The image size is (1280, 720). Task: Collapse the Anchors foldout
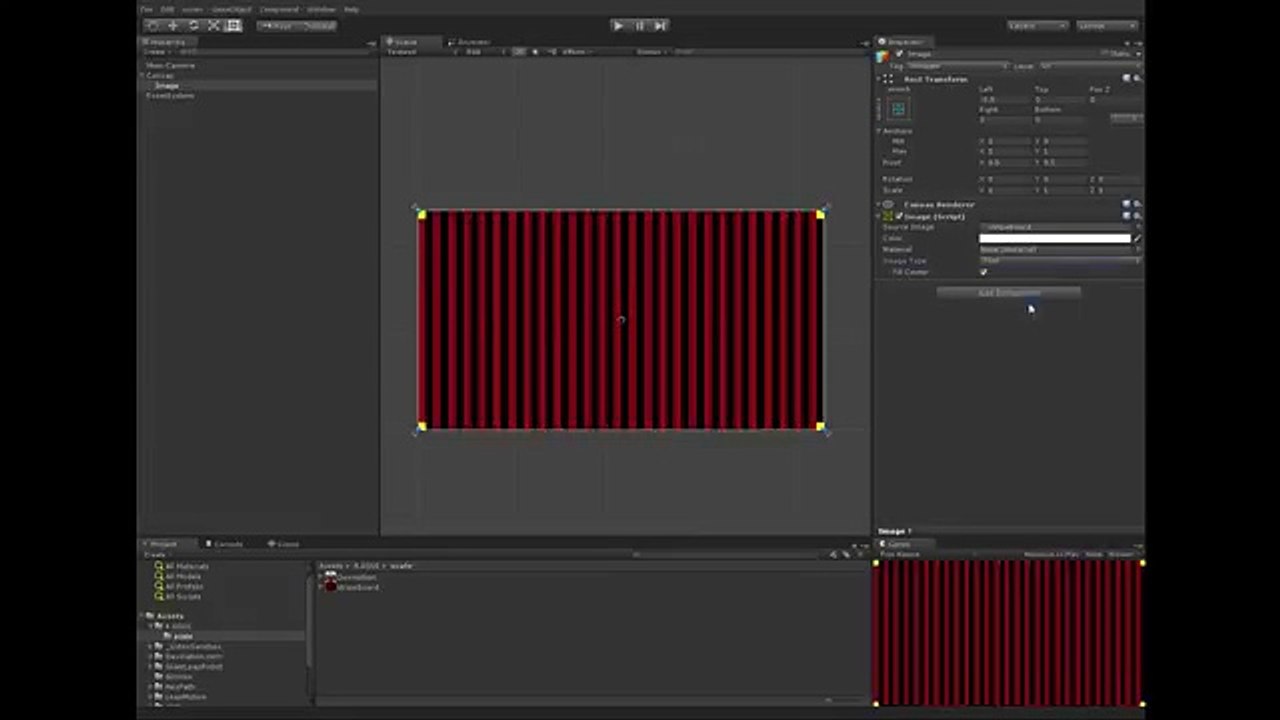pyautogui.click(x=879, y=131)
